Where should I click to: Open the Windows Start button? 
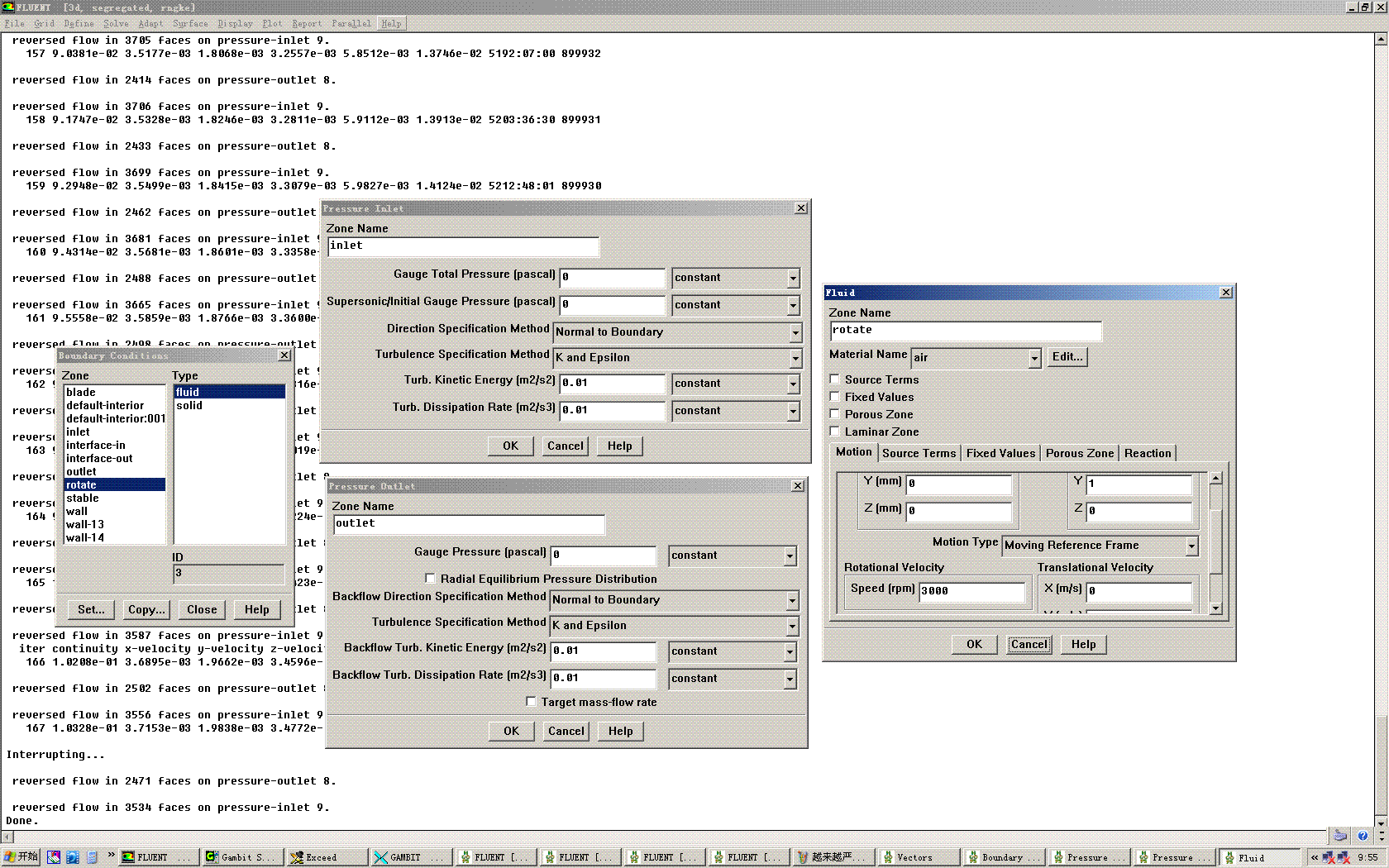click(x=21, y=857)
